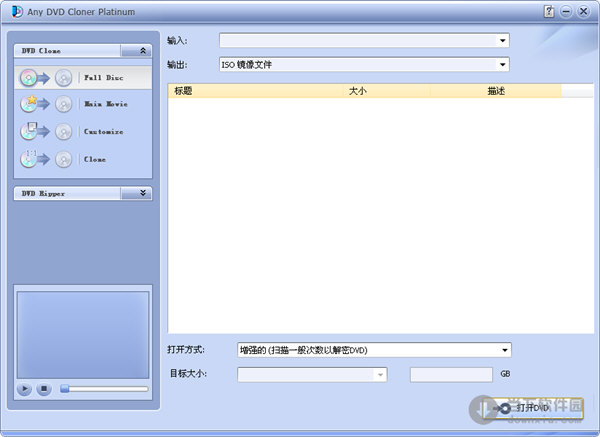Open the help question mark button
This screenshot has height=437, width=600.
click(549, 12)
